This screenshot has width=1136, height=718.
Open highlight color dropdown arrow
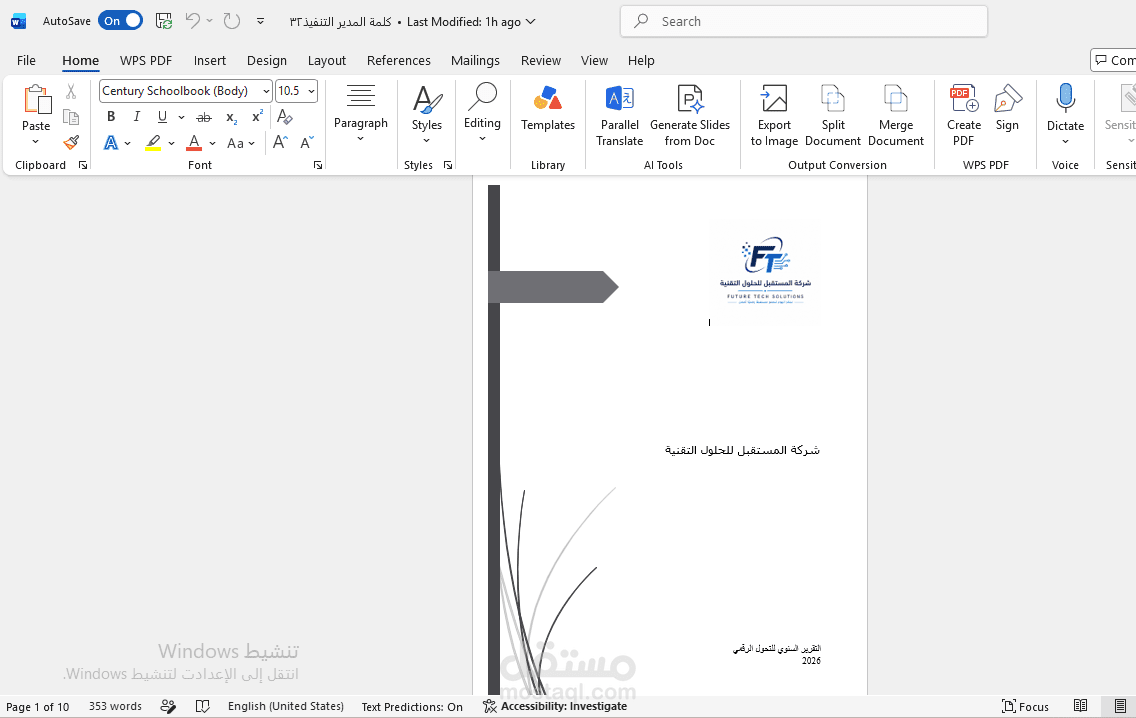[x=172, y=143]
